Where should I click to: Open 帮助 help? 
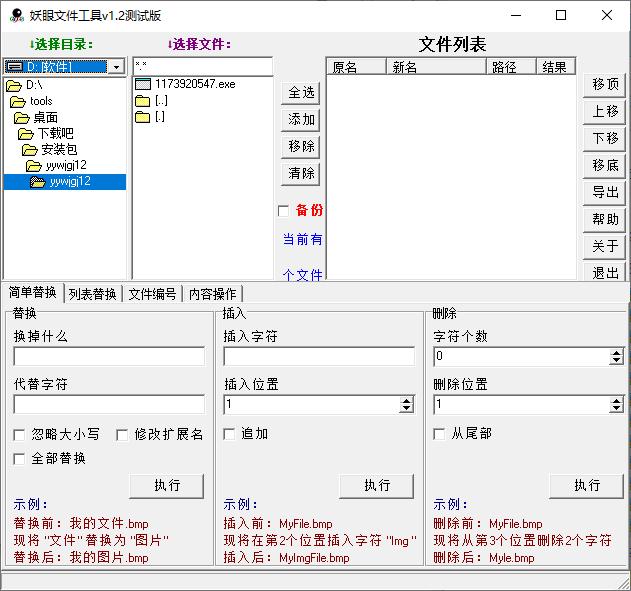tap(604, 220)
